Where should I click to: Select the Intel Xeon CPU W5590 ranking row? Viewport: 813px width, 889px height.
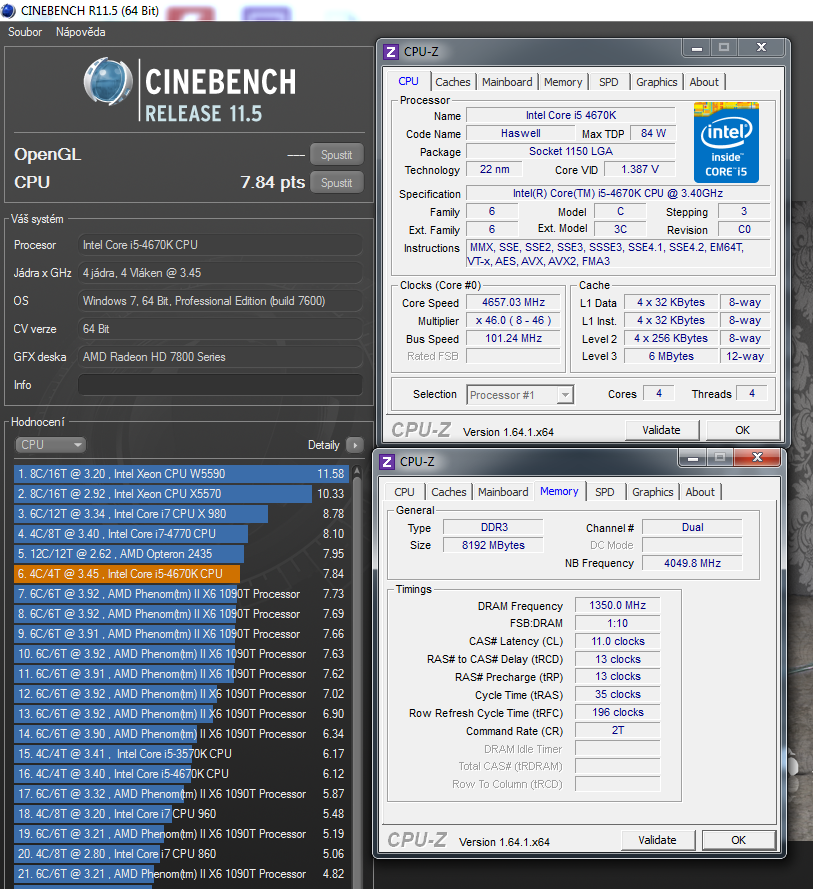[181, 474]
